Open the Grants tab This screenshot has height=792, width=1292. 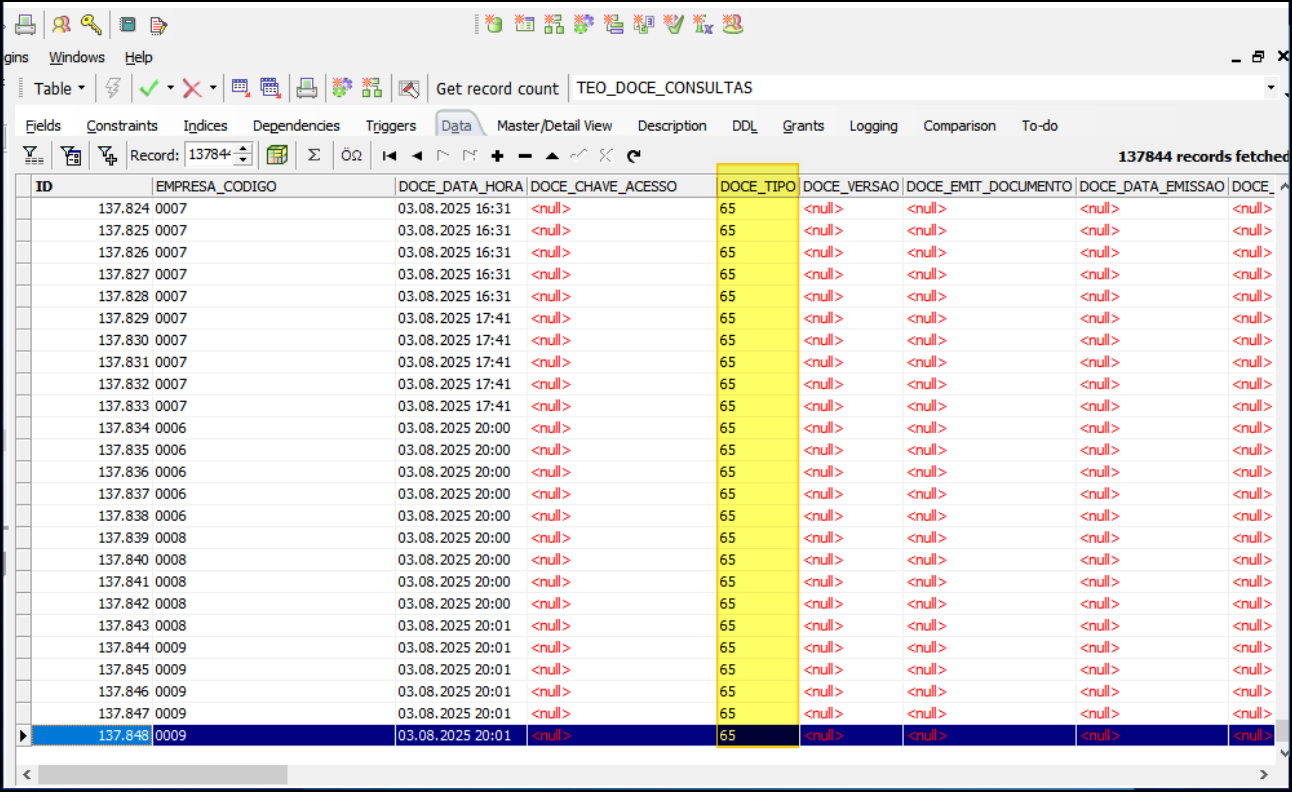803,125
